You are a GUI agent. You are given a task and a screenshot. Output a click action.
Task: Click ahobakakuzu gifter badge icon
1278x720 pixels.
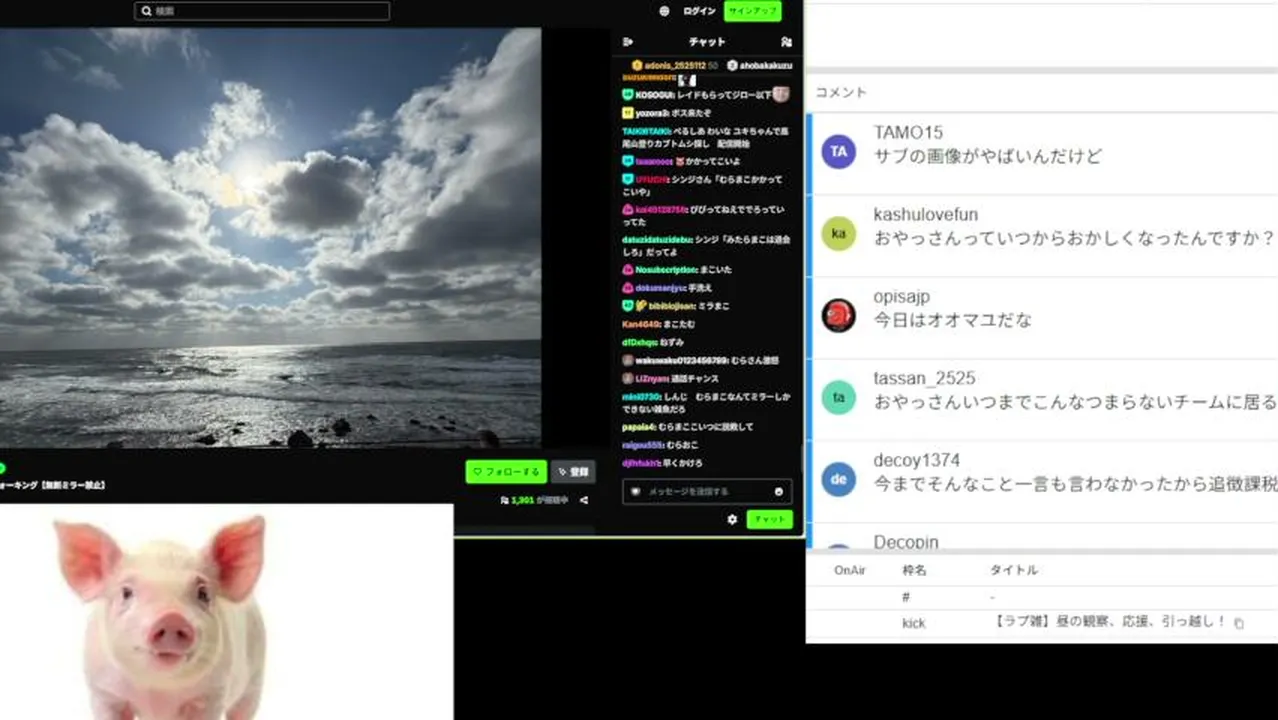tap(732, 65)
